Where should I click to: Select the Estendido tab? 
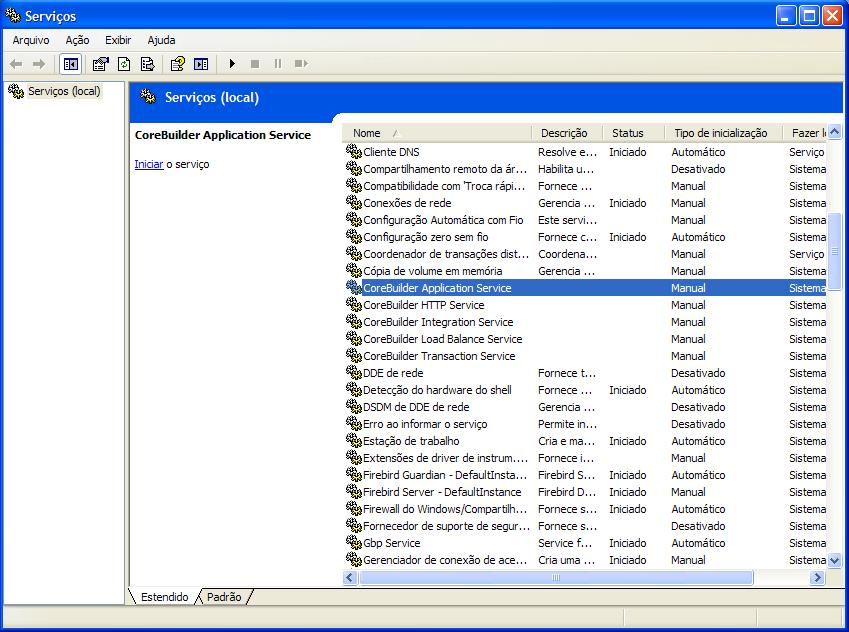click(164, 597)
